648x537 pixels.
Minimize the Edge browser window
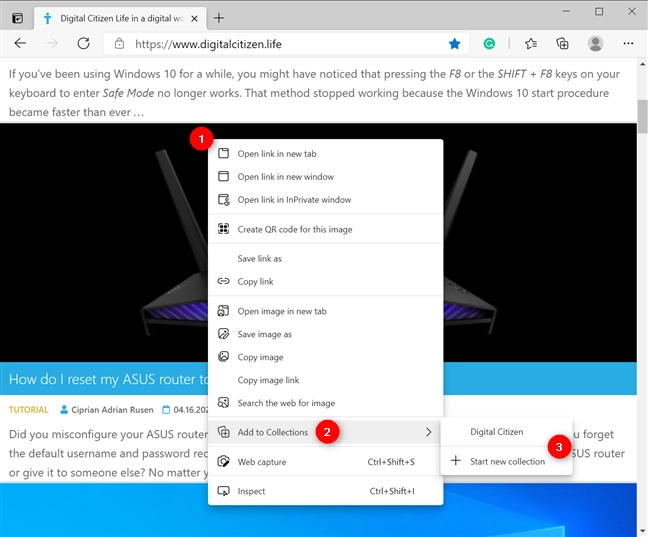[x=566, y=12]
